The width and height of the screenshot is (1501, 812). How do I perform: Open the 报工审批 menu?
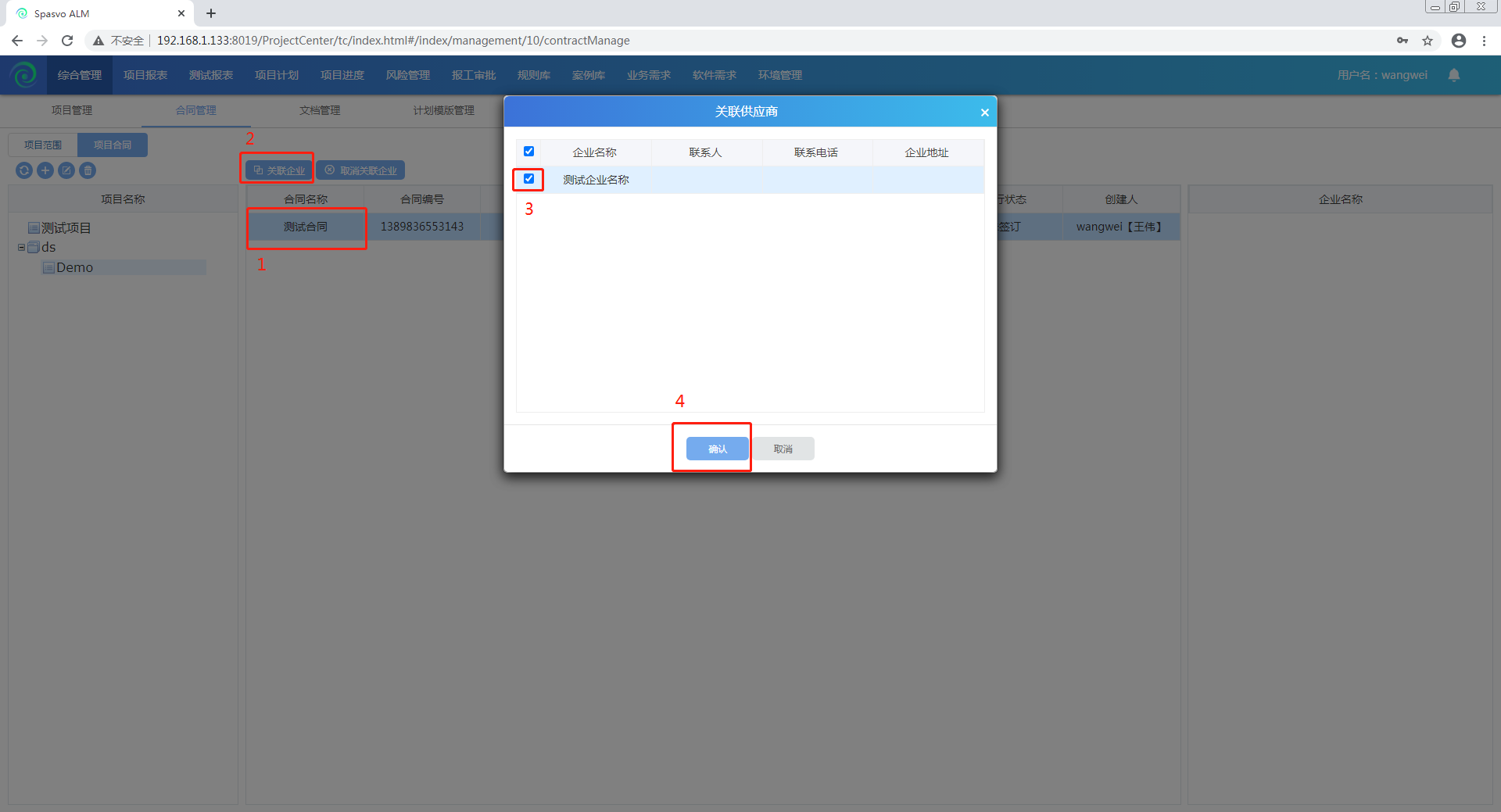[x=474, y=75]
